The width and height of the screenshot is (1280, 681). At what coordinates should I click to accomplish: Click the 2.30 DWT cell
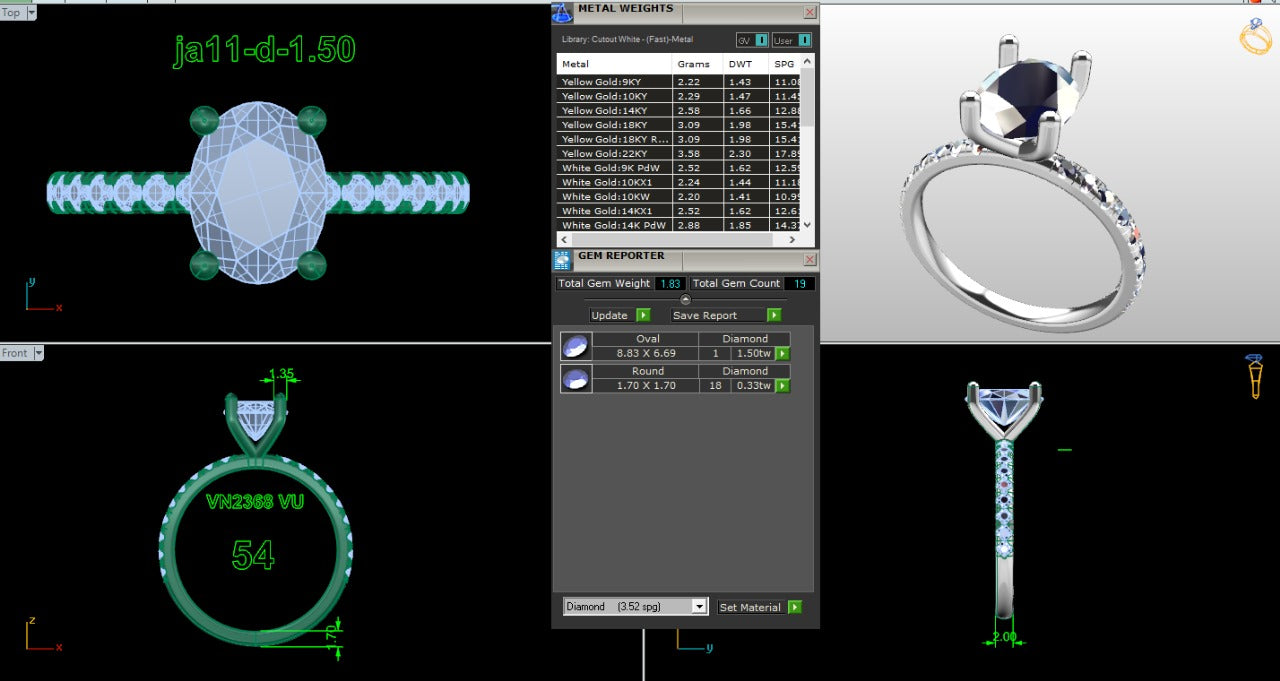coord(745,154)
